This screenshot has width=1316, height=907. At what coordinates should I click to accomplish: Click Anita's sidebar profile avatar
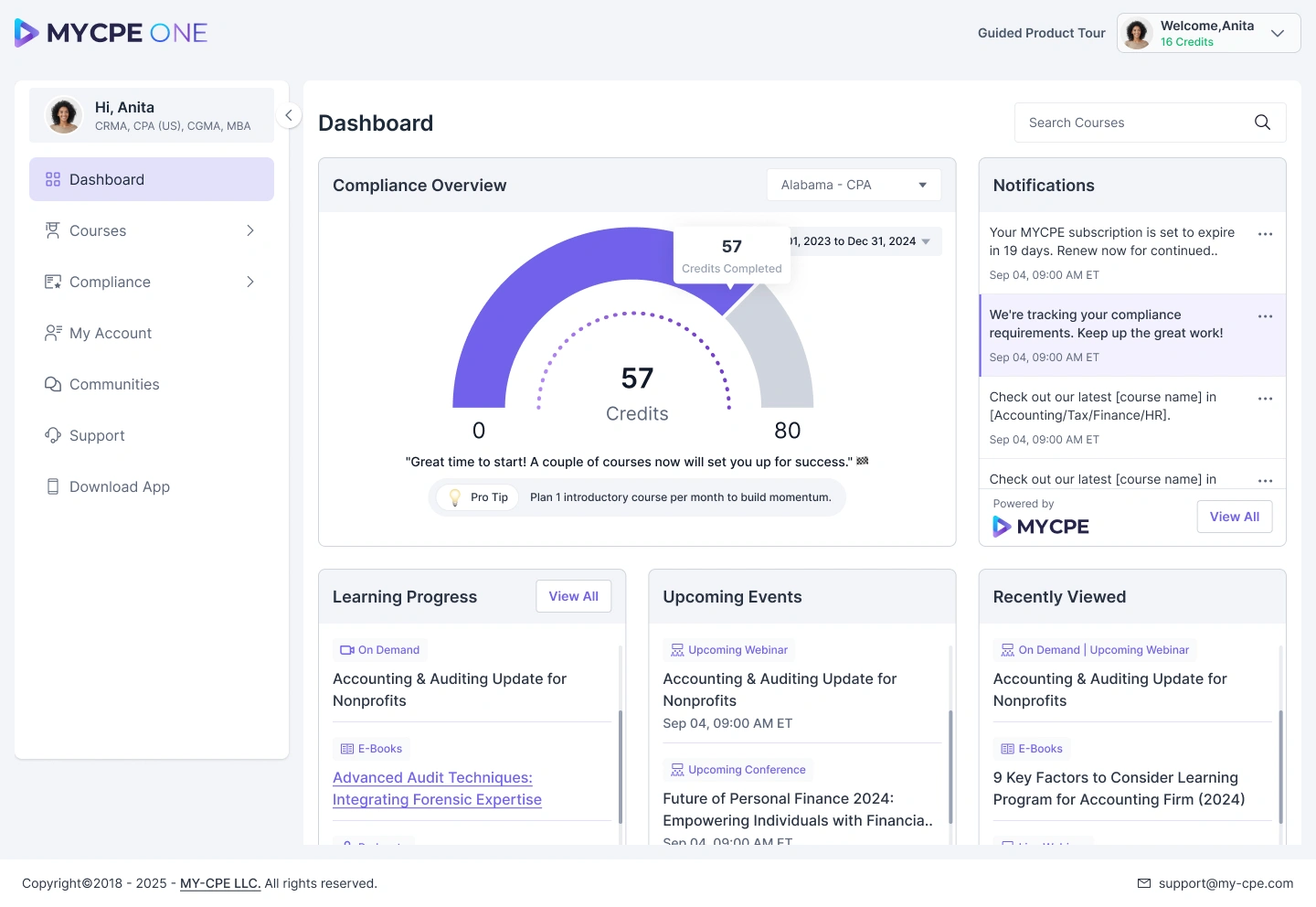(64, 115)
